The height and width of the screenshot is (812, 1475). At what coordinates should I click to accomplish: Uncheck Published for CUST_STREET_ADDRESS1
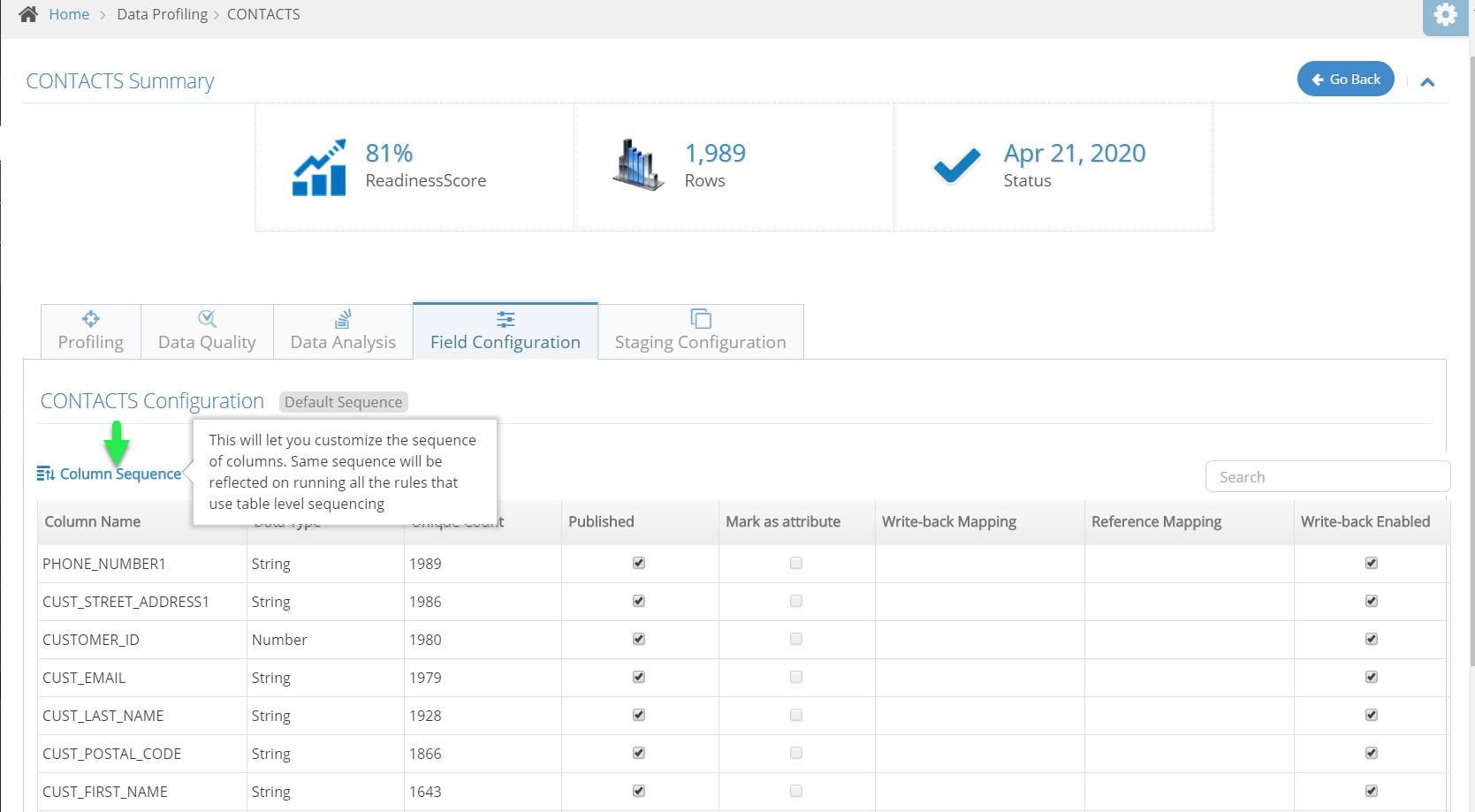639,601
